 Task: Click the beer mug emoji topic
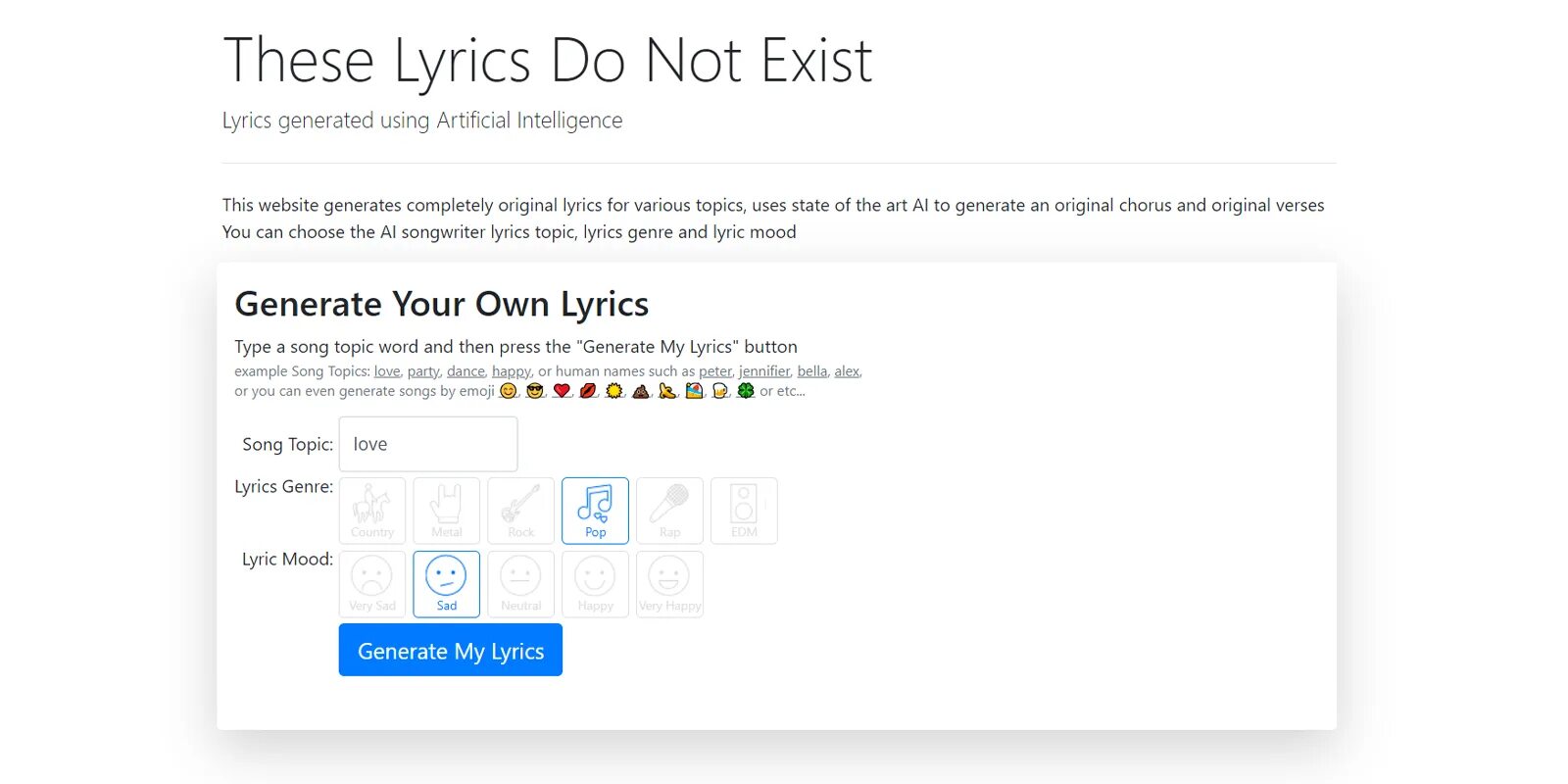(720, 391)
